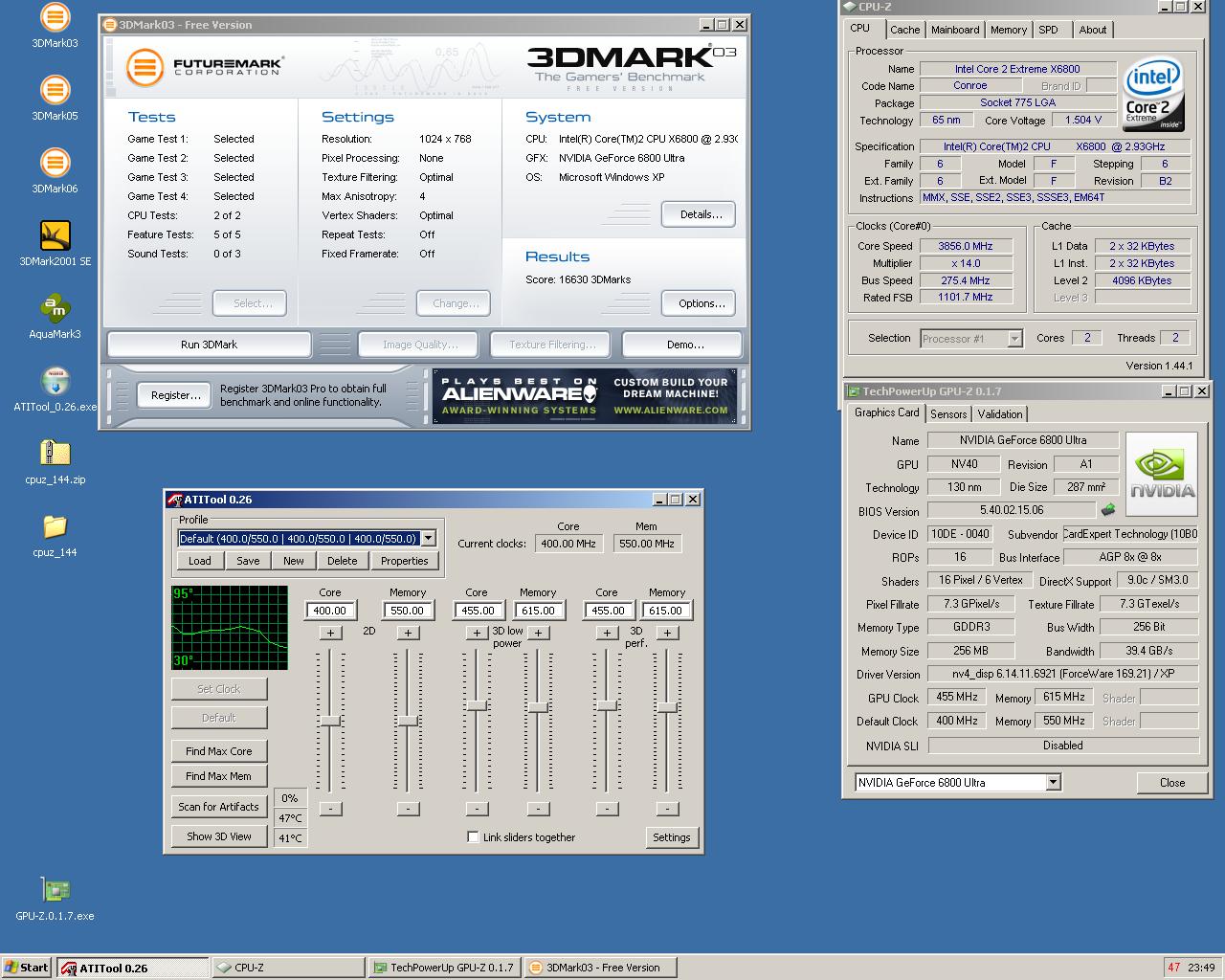Open the GPU-Z graphics card selector dropdown

click(x=1053, y=782)
